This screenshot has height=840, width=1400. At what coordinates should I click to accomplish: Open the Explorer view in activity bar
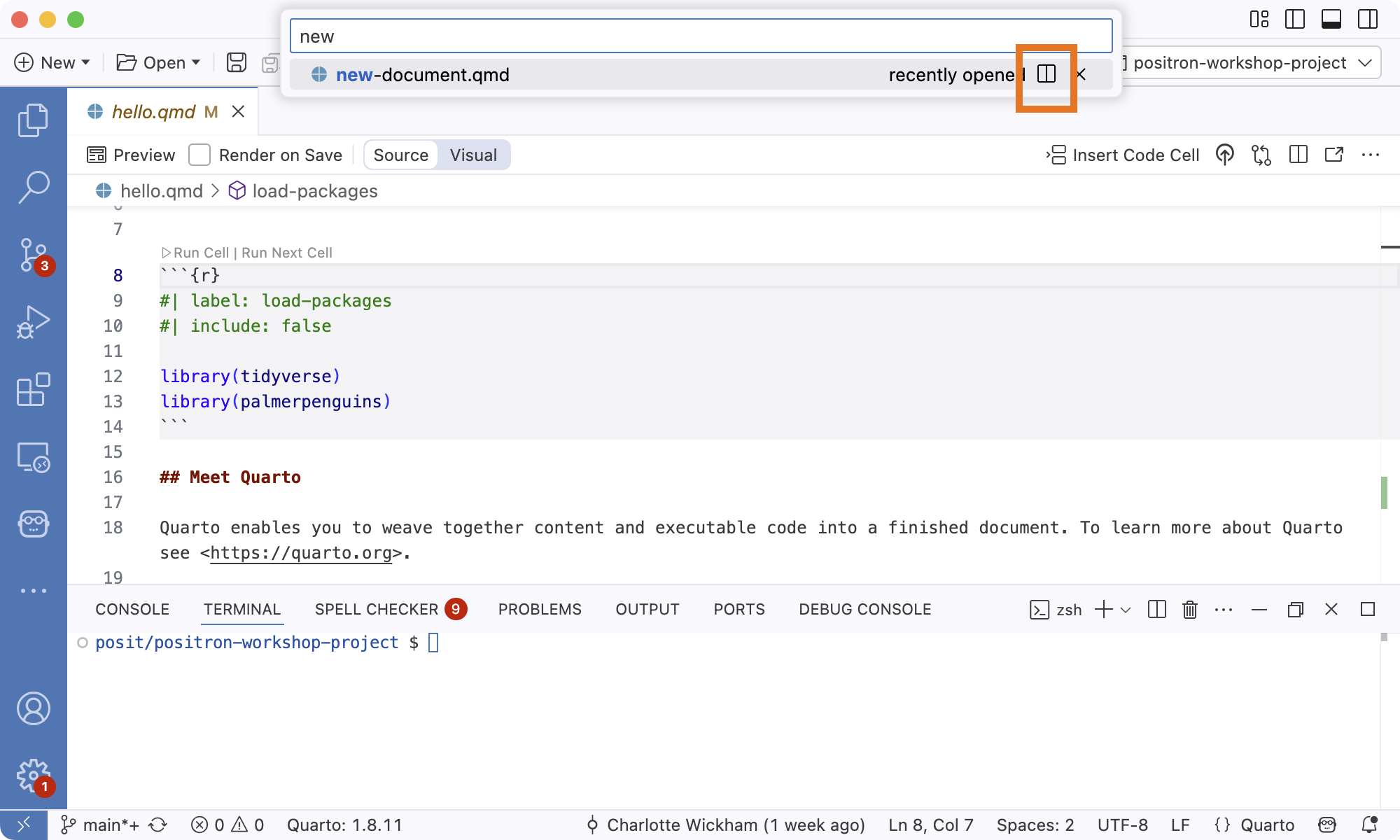[33, 120]
